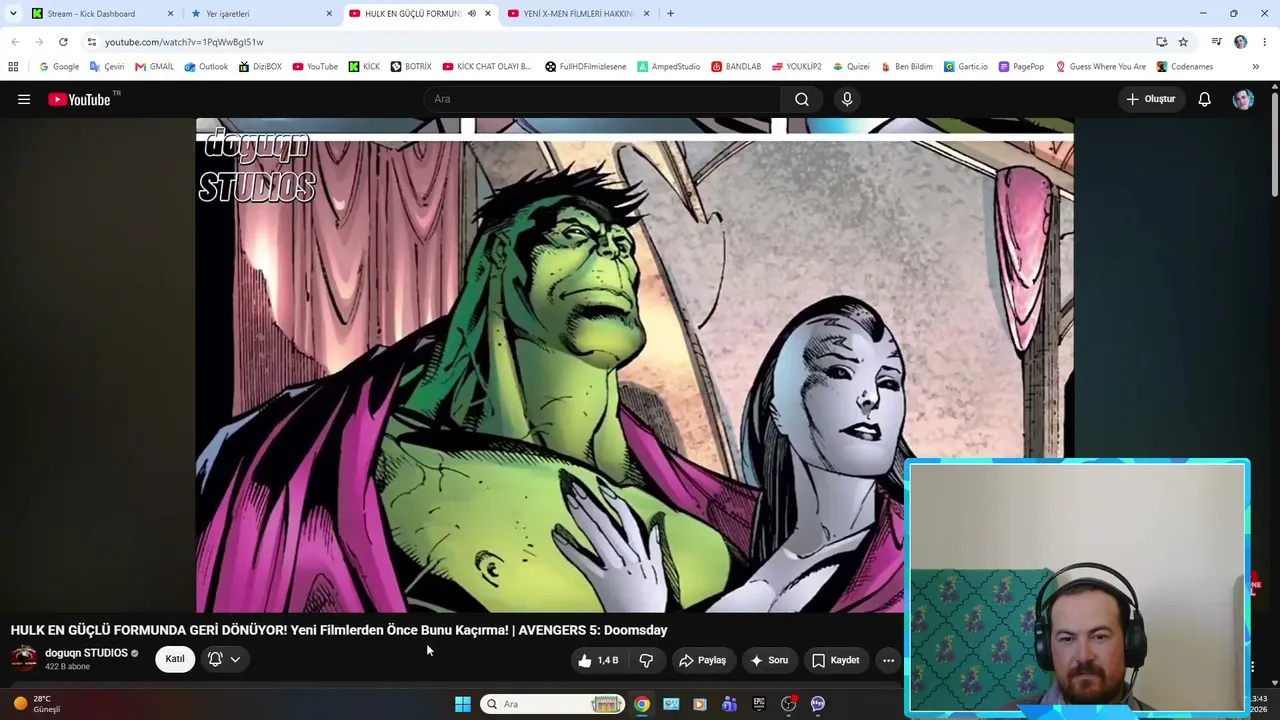Open the PagePop bookmark
Image resolution: width=1280 pixels, height=720 pixels.
coord(1021,67)
